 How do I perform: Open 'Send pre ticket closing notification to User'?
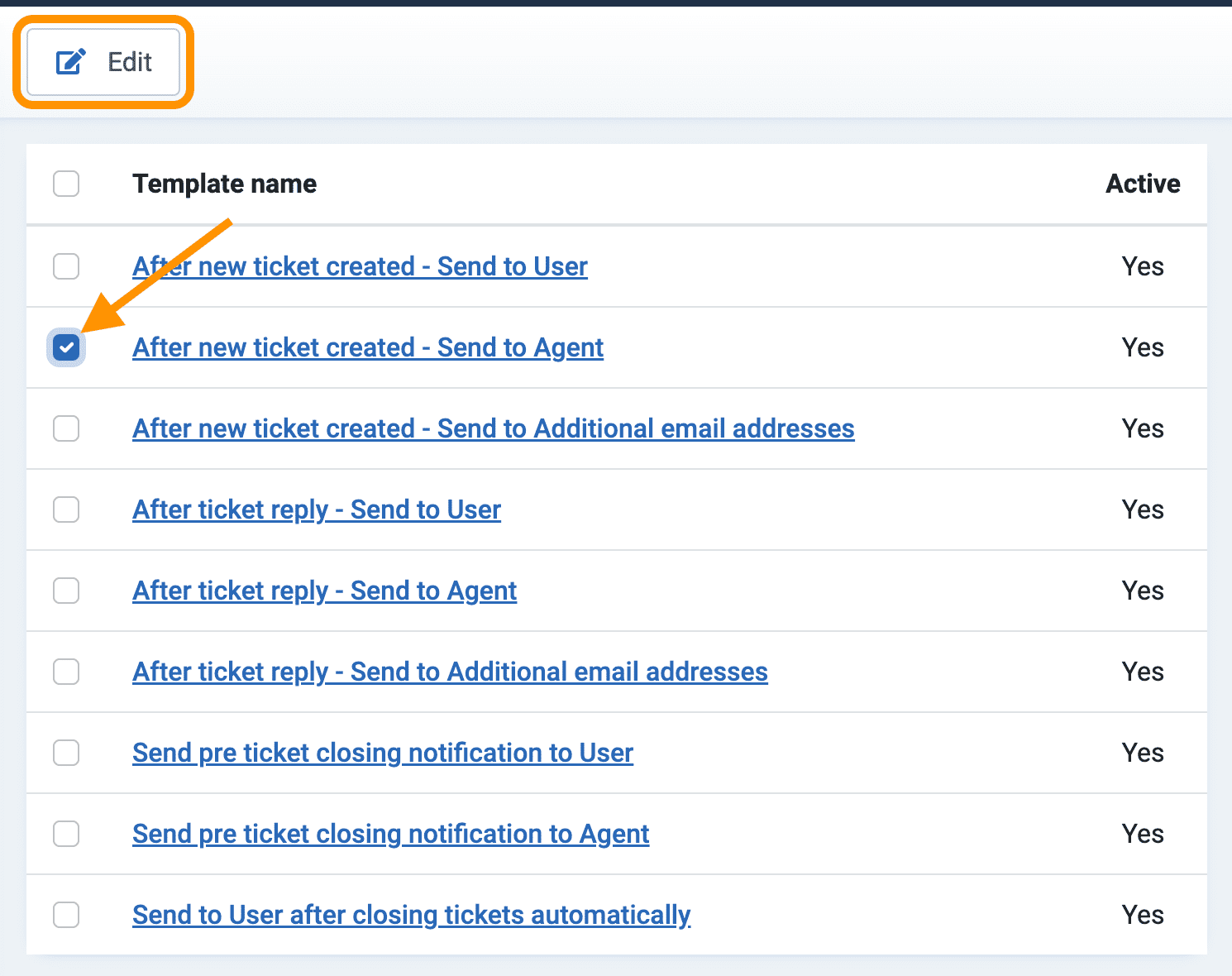383,753
